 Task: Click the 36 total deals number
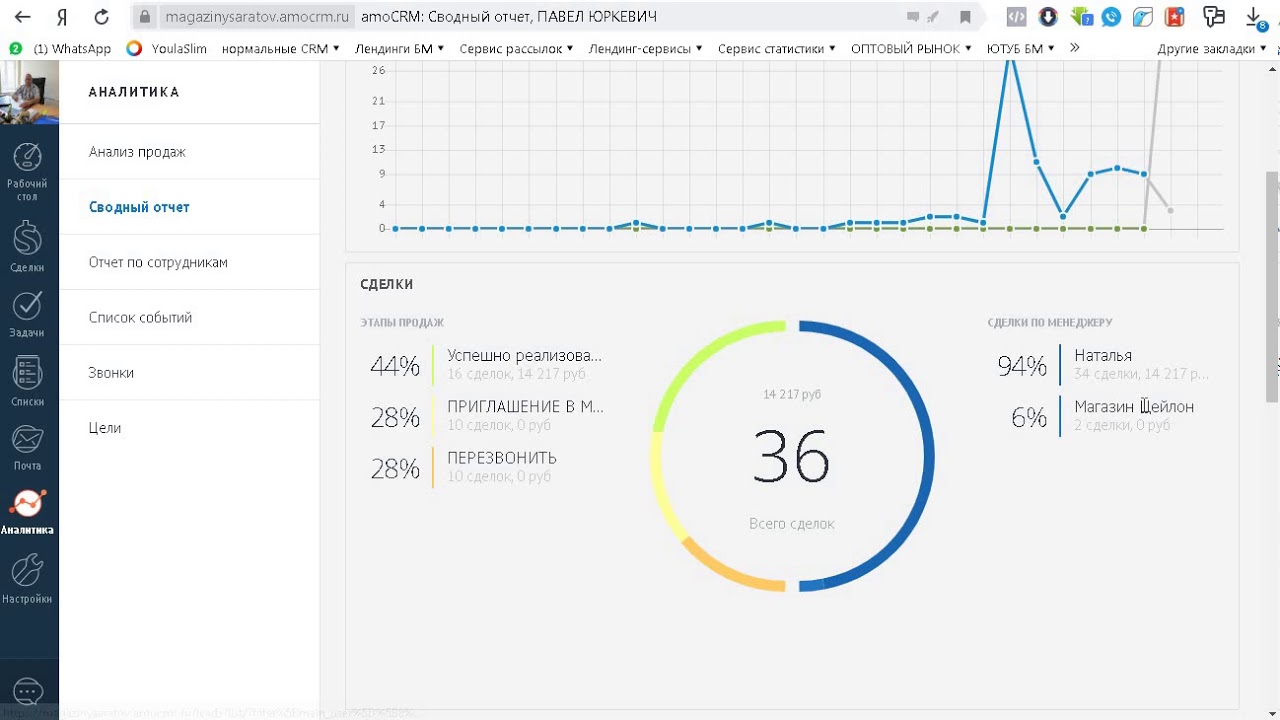pos(791,458)
